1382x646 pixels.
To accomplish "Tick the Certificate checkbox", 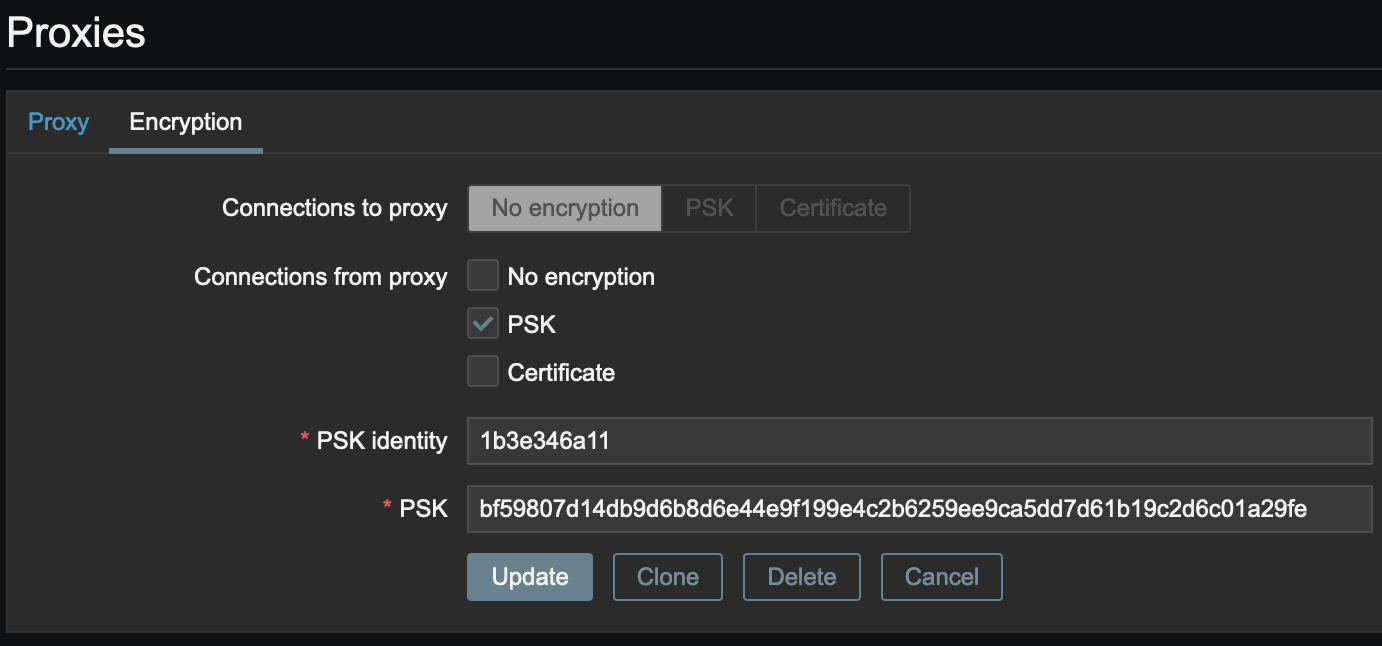I will coord(483,372).
